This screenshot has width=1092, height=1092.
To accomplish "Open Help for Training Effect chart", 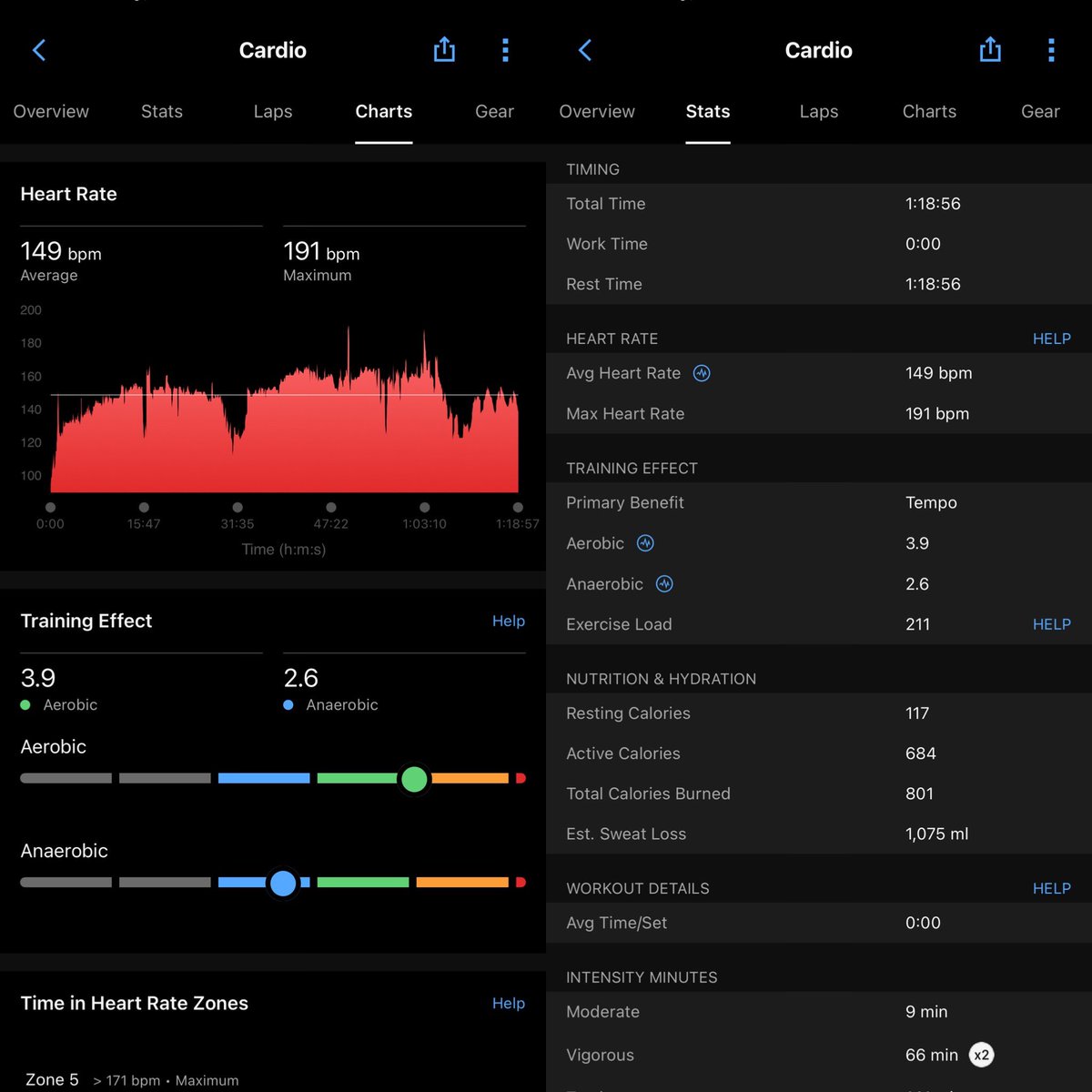I will (x=509, y=621).
